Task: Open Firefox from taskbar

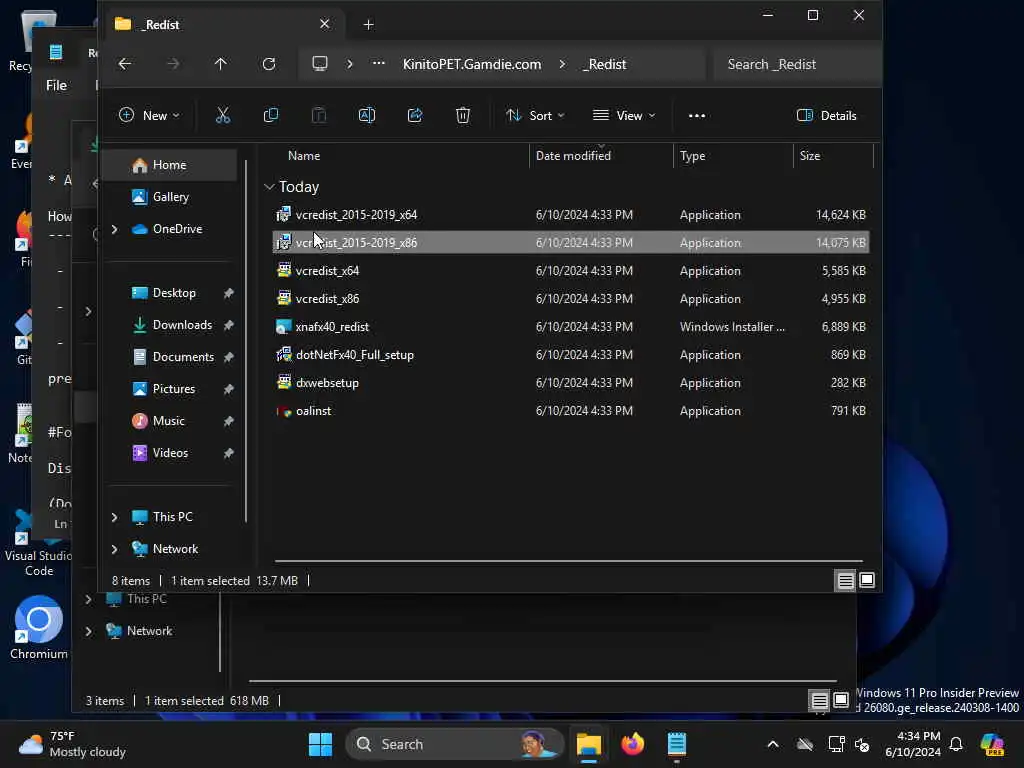Action: pos(632,744)
